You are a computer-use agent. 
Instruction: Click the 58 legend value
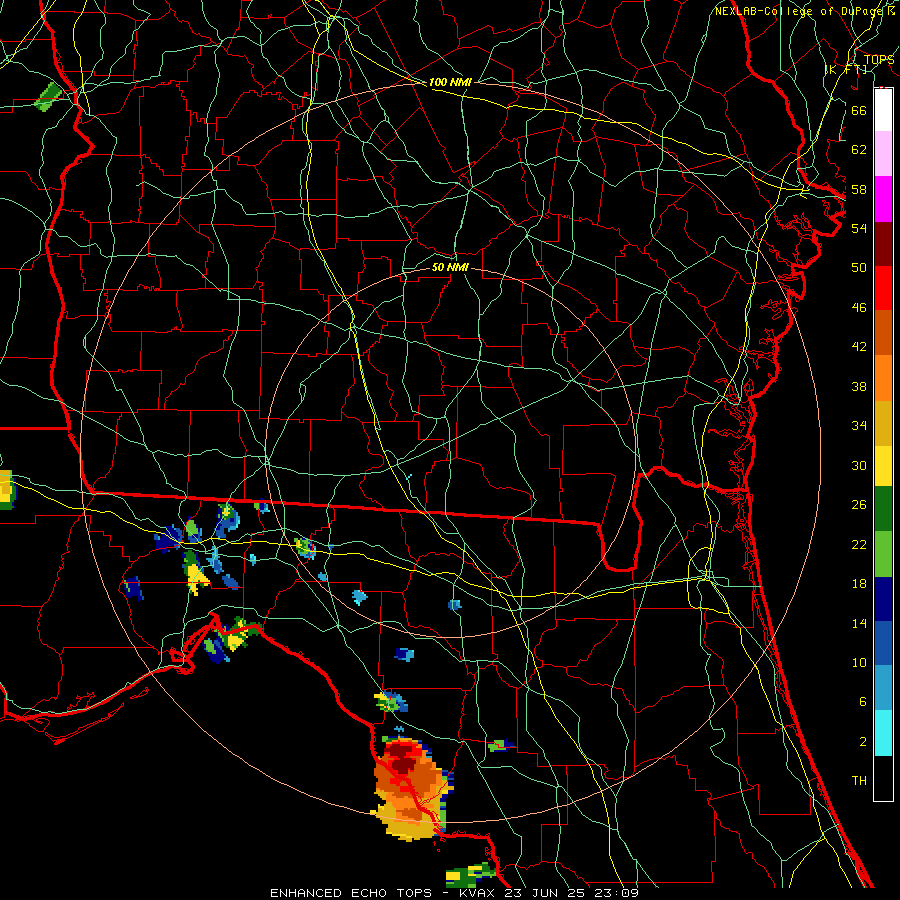(859, 189)
